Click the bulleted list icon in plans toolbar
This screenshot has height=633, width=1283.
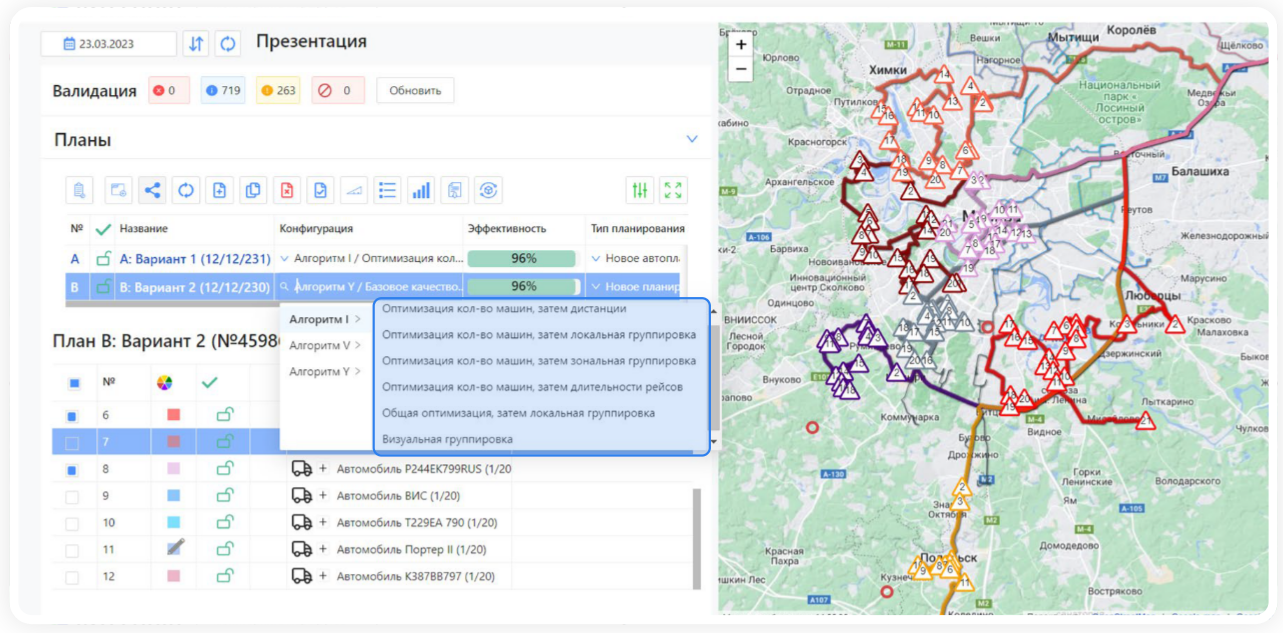pyautogui.click(x=388, y=190)
